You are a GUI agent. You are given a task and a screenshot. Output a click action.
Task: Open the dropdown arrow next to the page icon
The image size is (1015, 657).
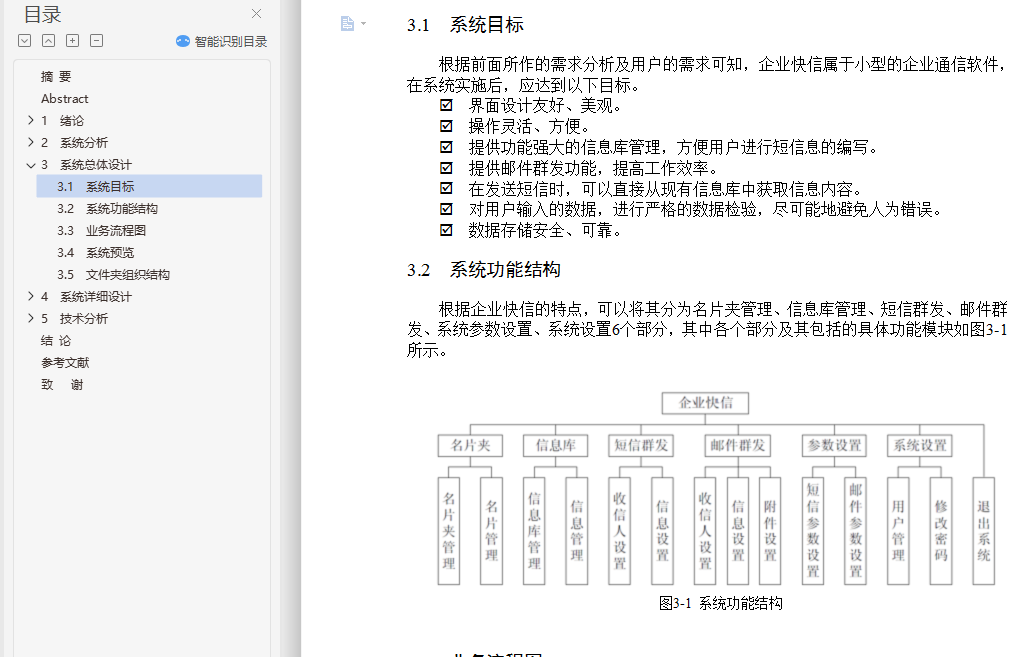click(363, 24)
